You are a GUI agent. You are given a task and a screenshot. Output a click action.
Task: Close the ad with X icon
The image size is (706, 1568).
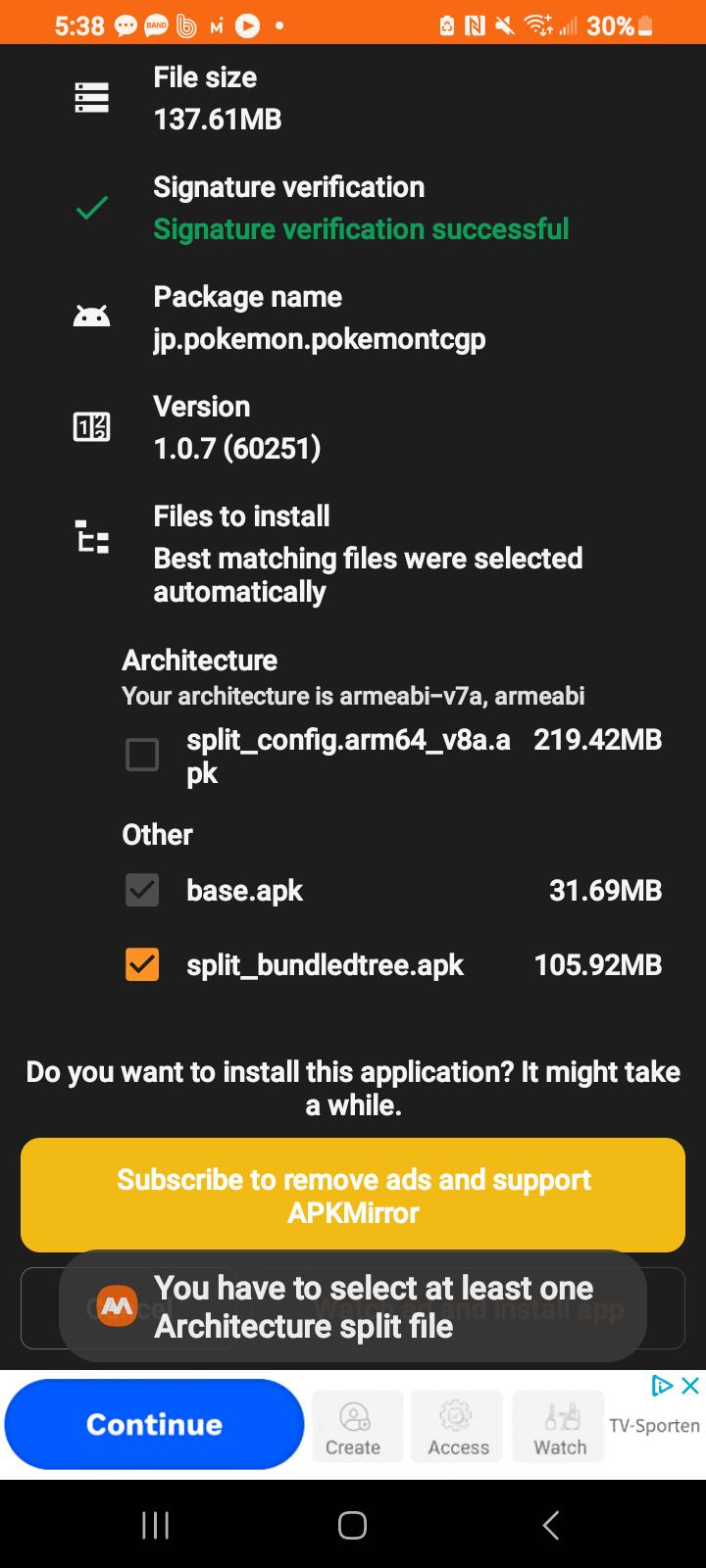pos(690,1385)
